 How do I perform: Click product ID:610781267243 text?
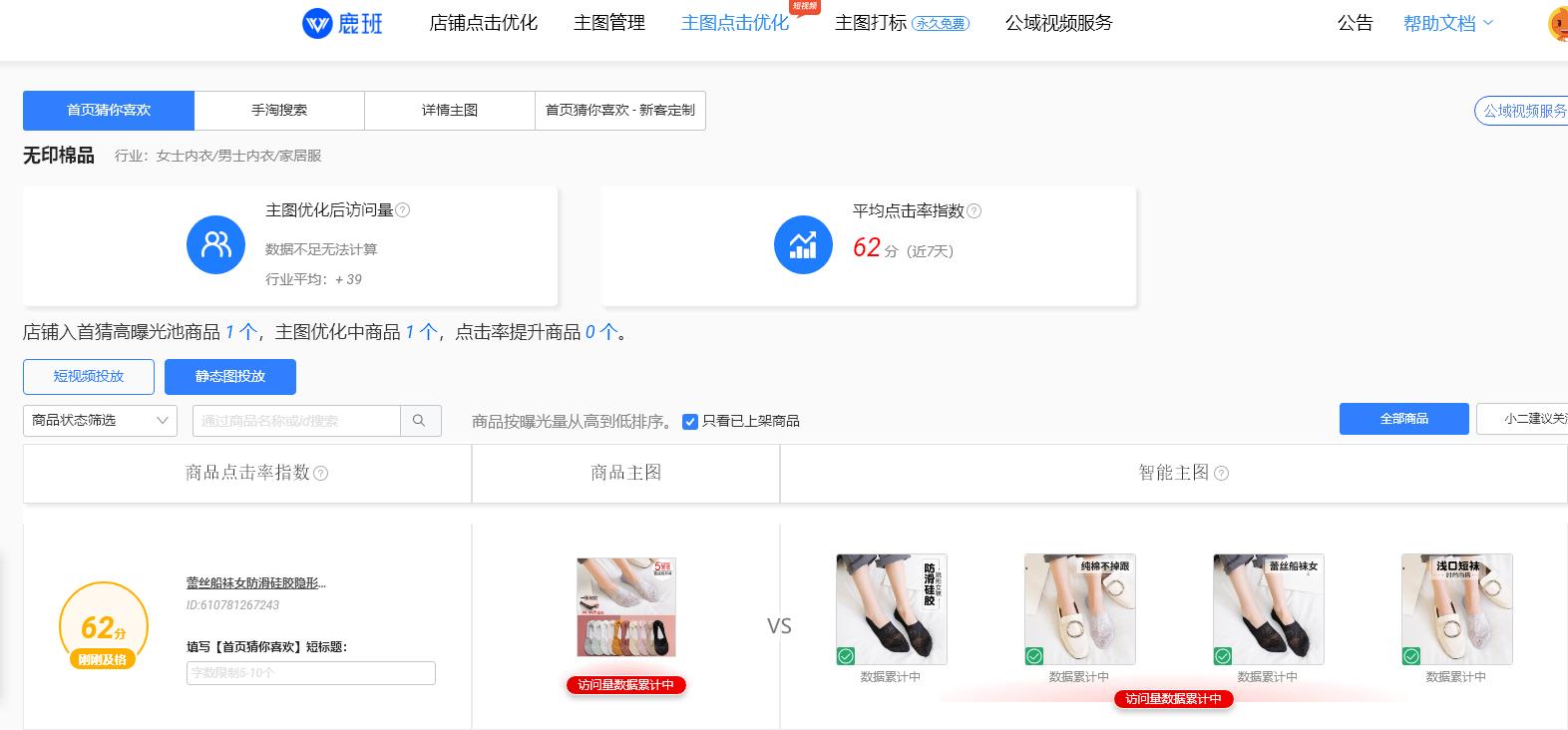(x=233, y=605)
